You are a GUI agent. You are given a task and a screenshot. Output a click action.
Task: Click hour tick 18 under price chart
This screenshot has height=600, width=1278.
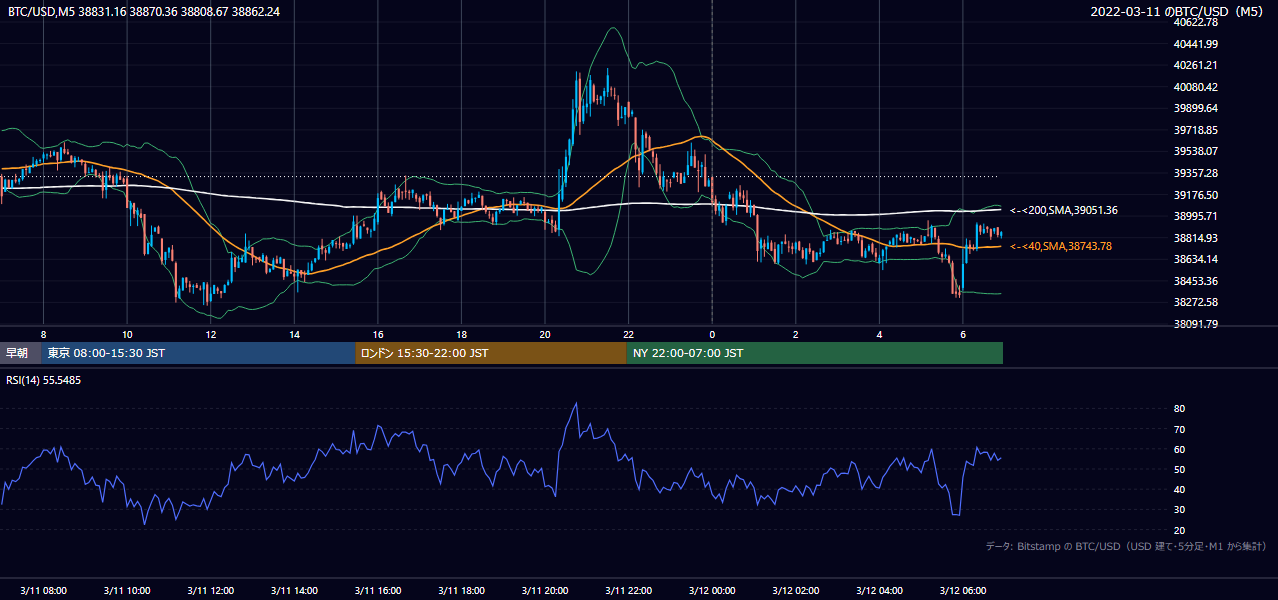[461, 334]
